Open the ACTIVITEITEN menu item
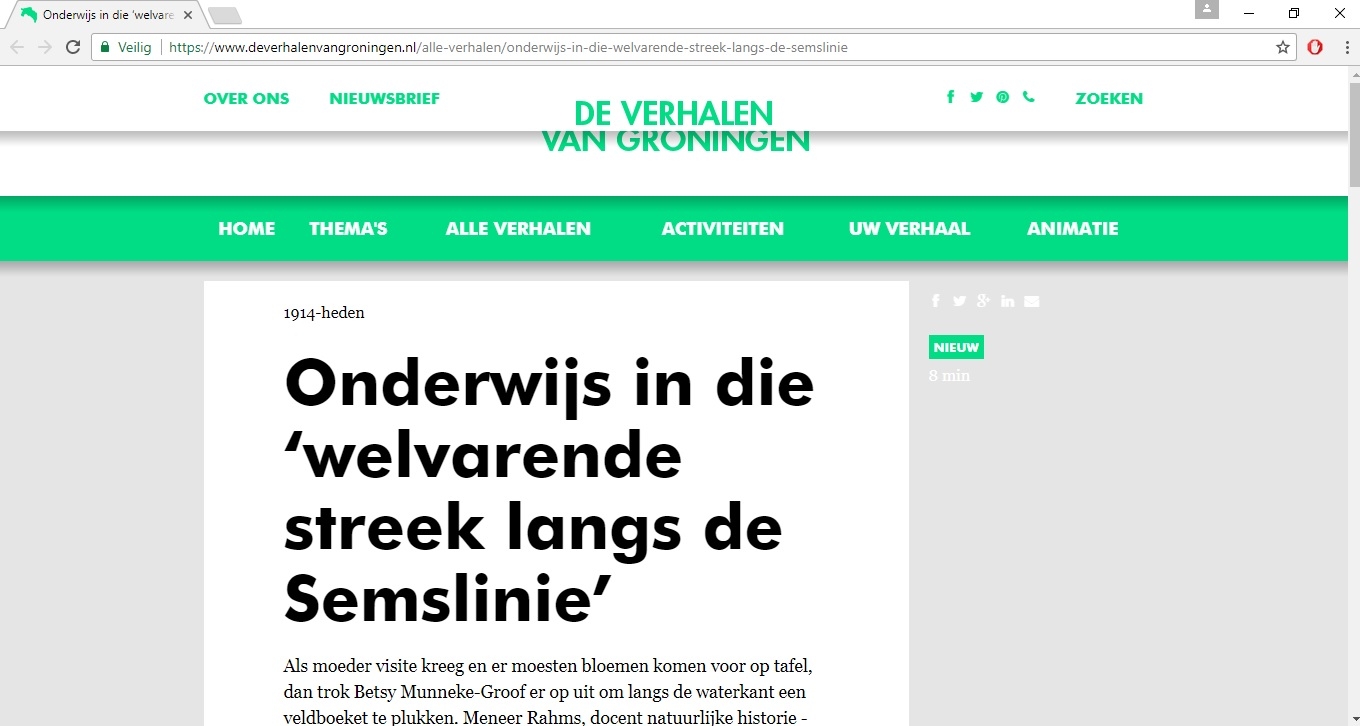The image size is (1360, 726). (x=722, y=229)
